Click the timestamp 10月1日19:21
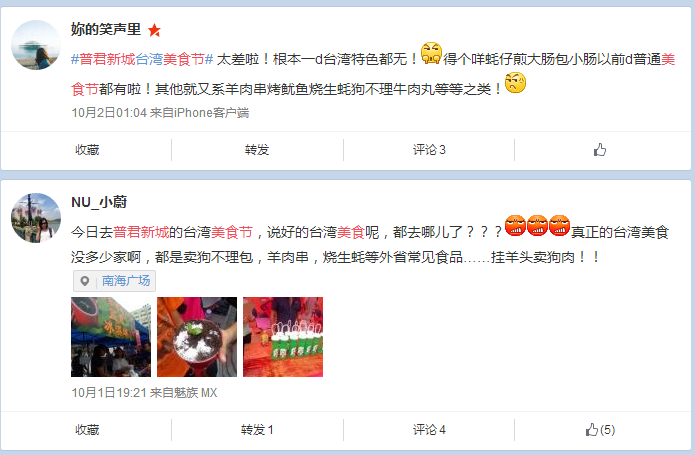The image size is (695, 455). tap(109, 393)
